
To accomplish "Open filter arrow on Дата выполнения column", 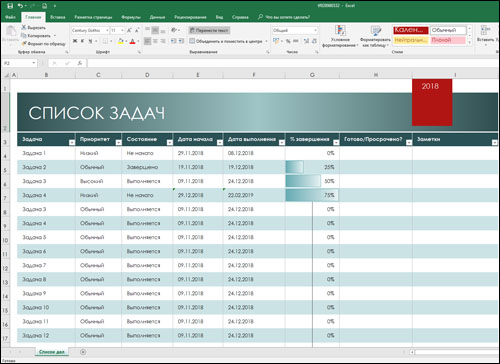I will [282, 143].
